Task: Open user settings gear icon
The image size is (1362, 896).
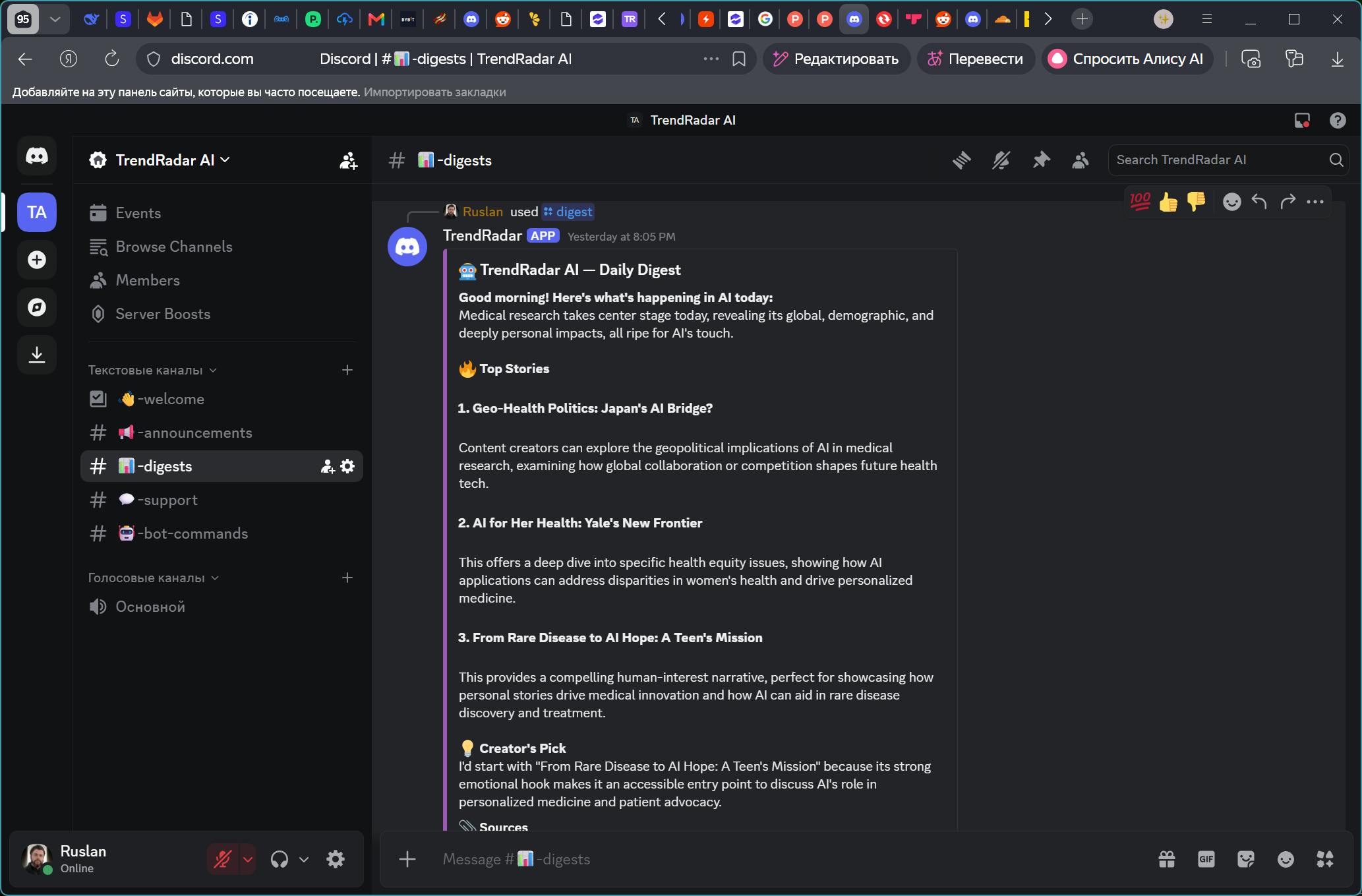Action: tap(336, 859)
